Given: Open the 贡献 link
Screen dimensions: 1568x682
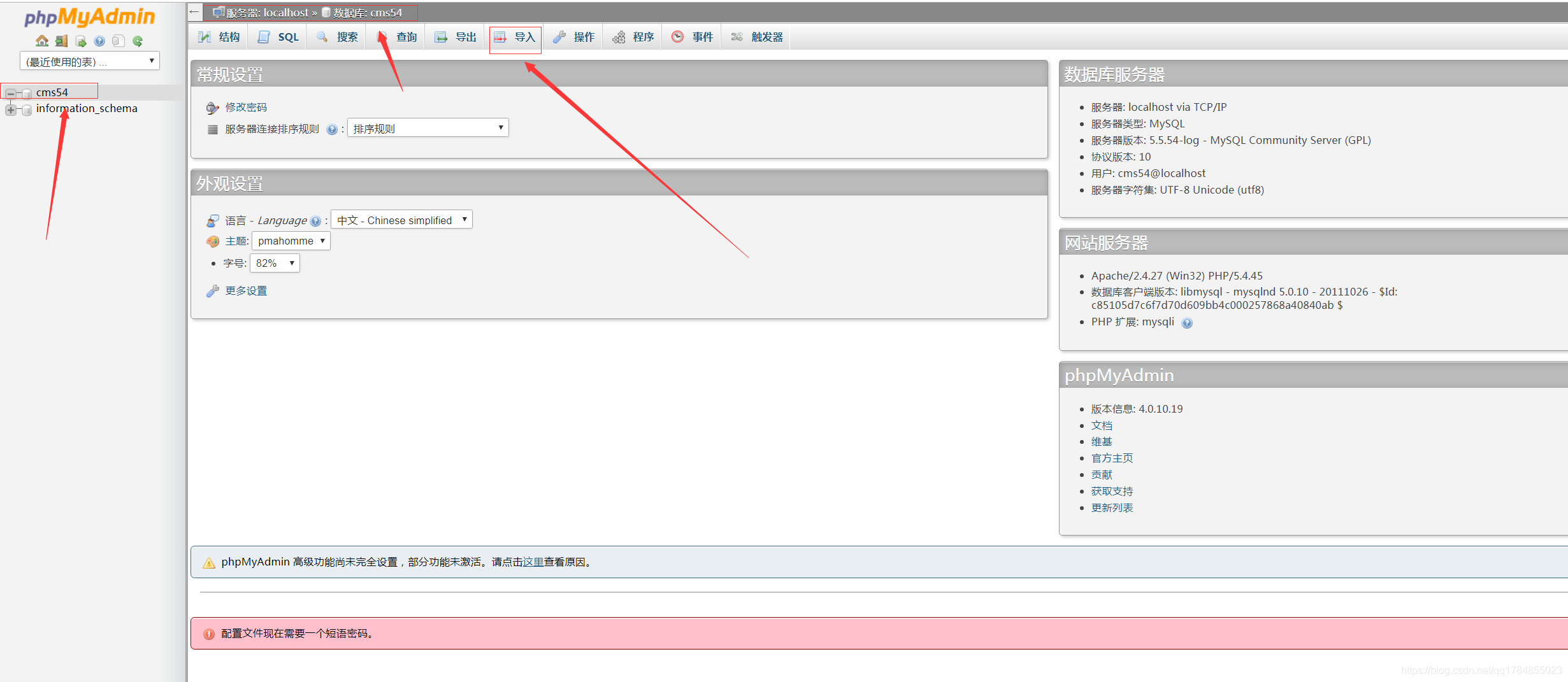Looking at the screenshot, I should (1102, 474).
